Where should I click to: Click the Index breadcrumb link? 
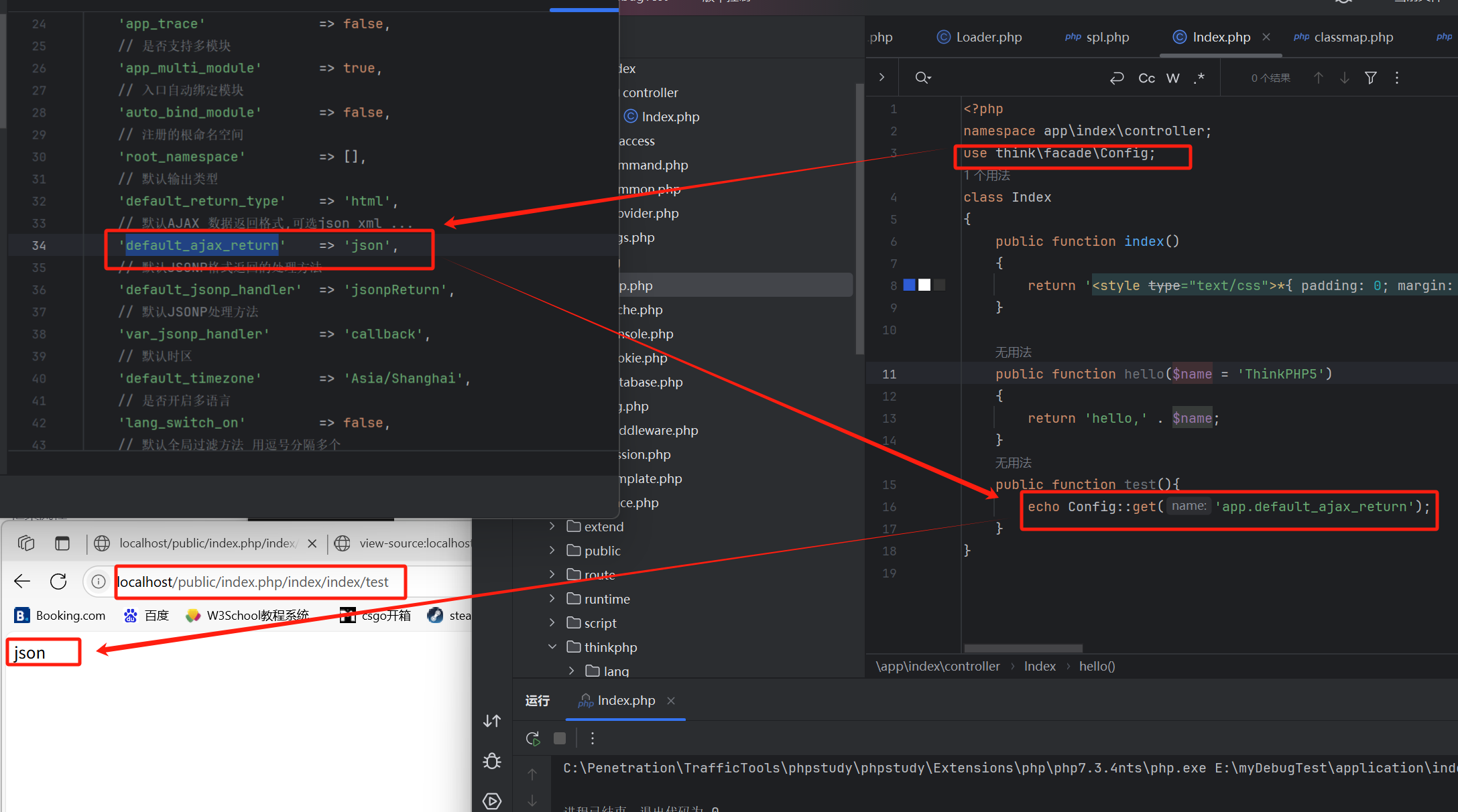pyautogui.click(x=1040, y=667)
